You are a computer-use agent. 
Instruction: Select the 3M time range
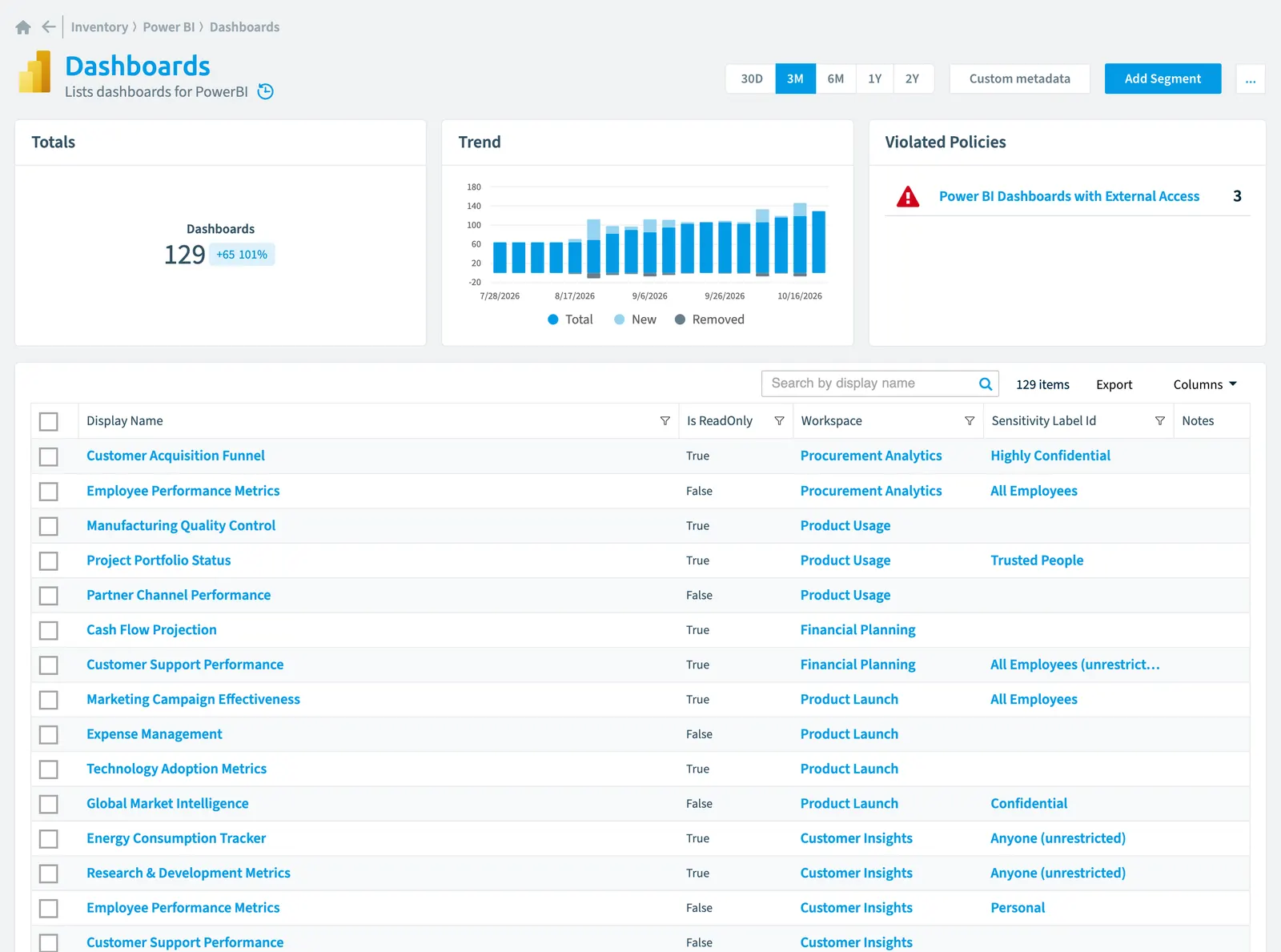[x=795, y=79]
